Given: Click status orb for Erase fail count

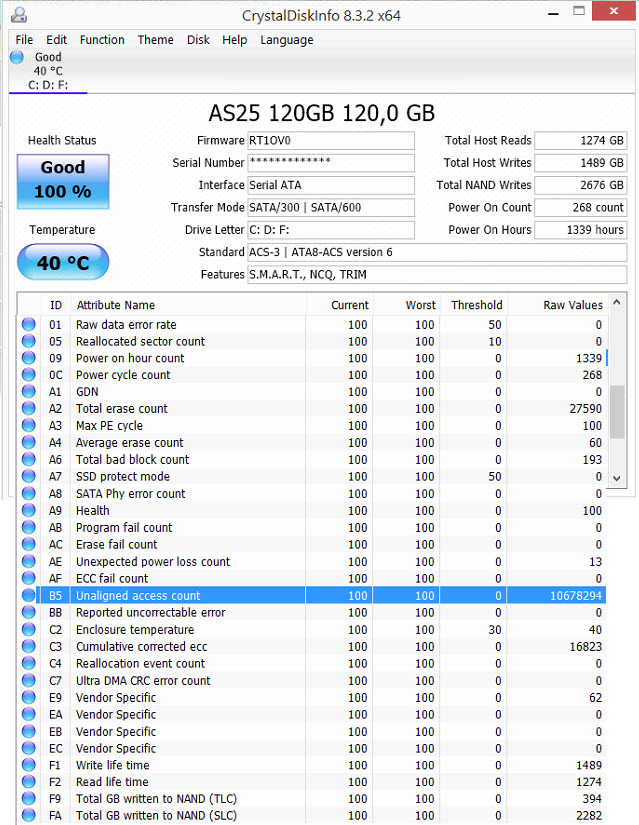Looking at the screenshot, I should [28, 544].
